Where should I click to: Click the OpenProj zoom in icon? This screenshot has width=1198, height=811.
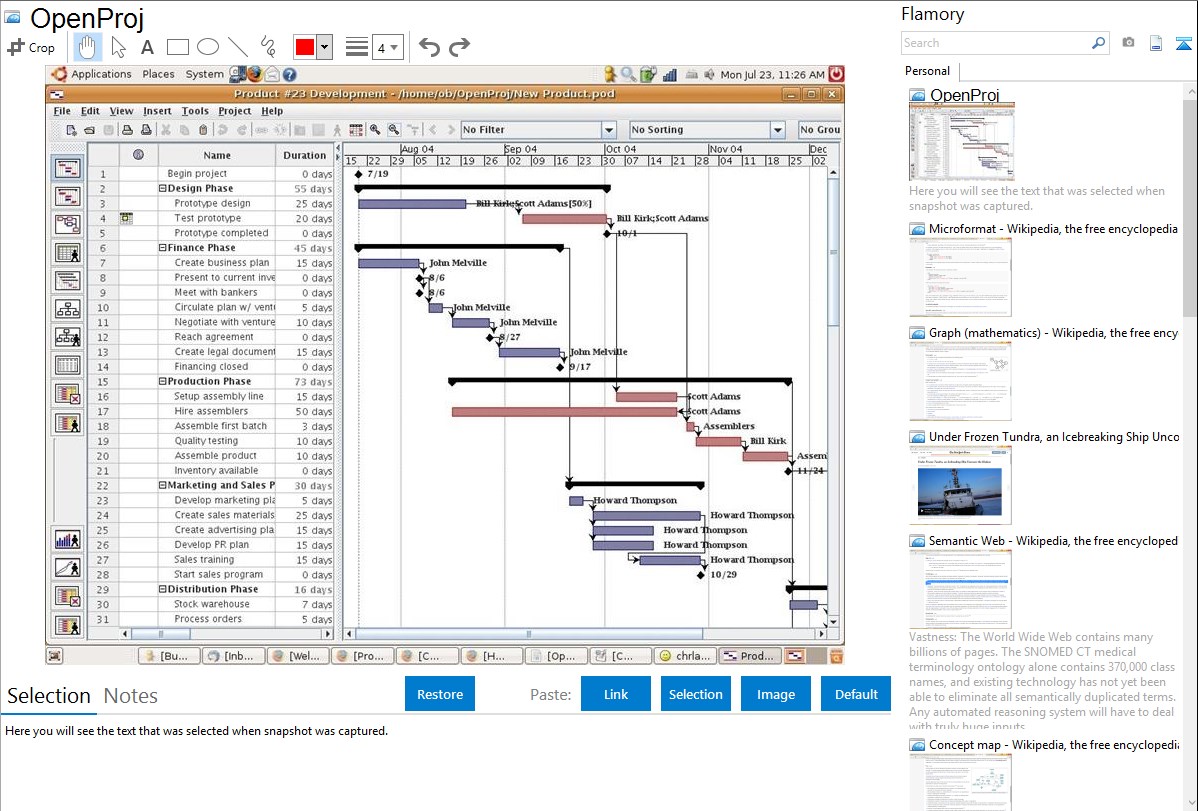(375, 130)
